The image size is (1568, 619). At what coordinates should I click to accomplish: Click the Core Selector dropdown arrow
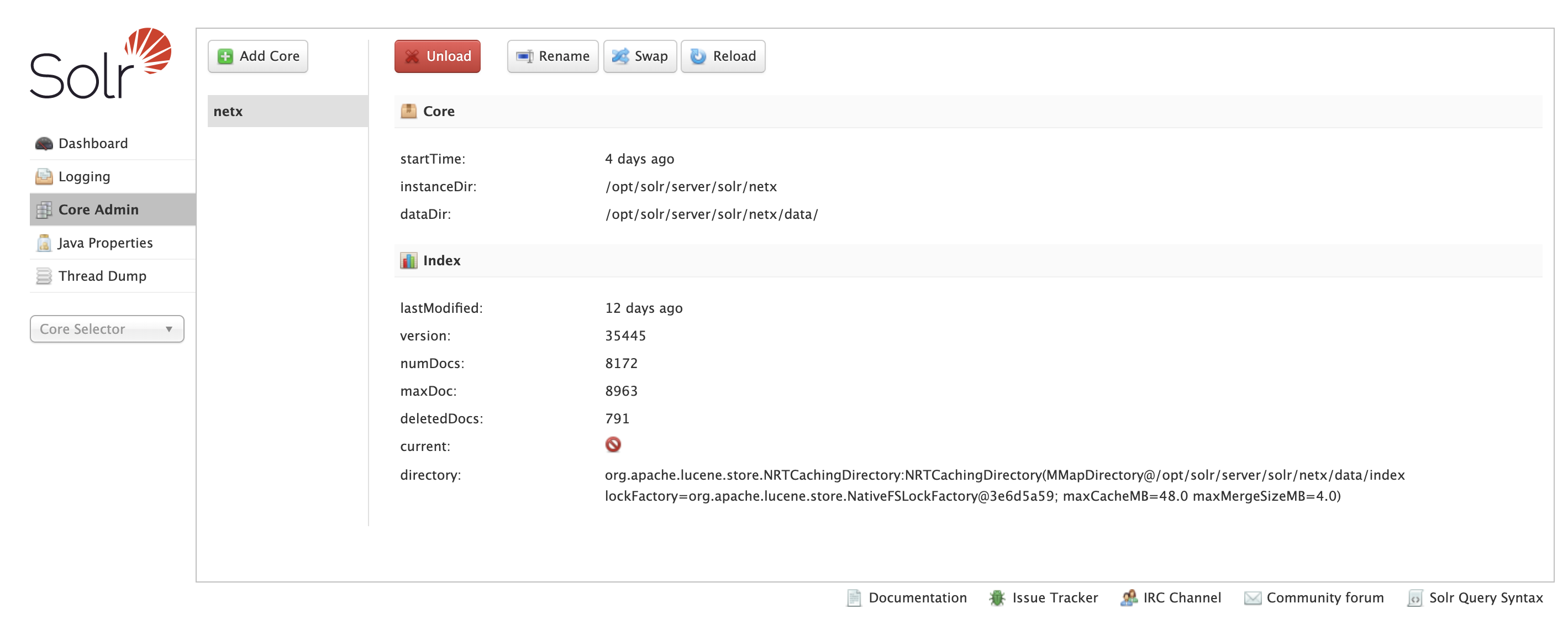169,329
